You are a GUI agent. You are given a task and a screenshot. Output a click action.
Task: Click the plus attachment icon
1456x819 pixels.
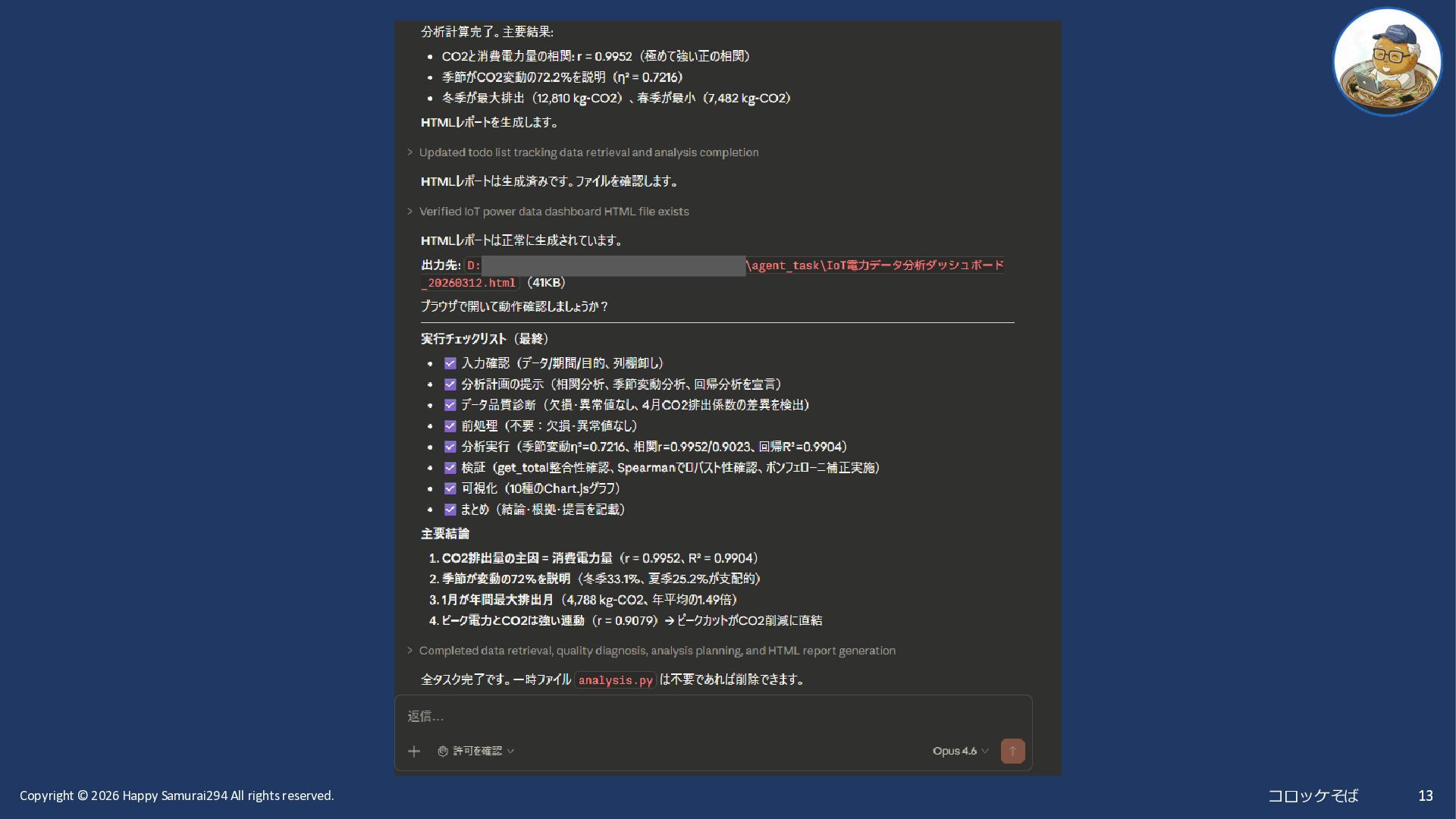[x=414, y=752]
